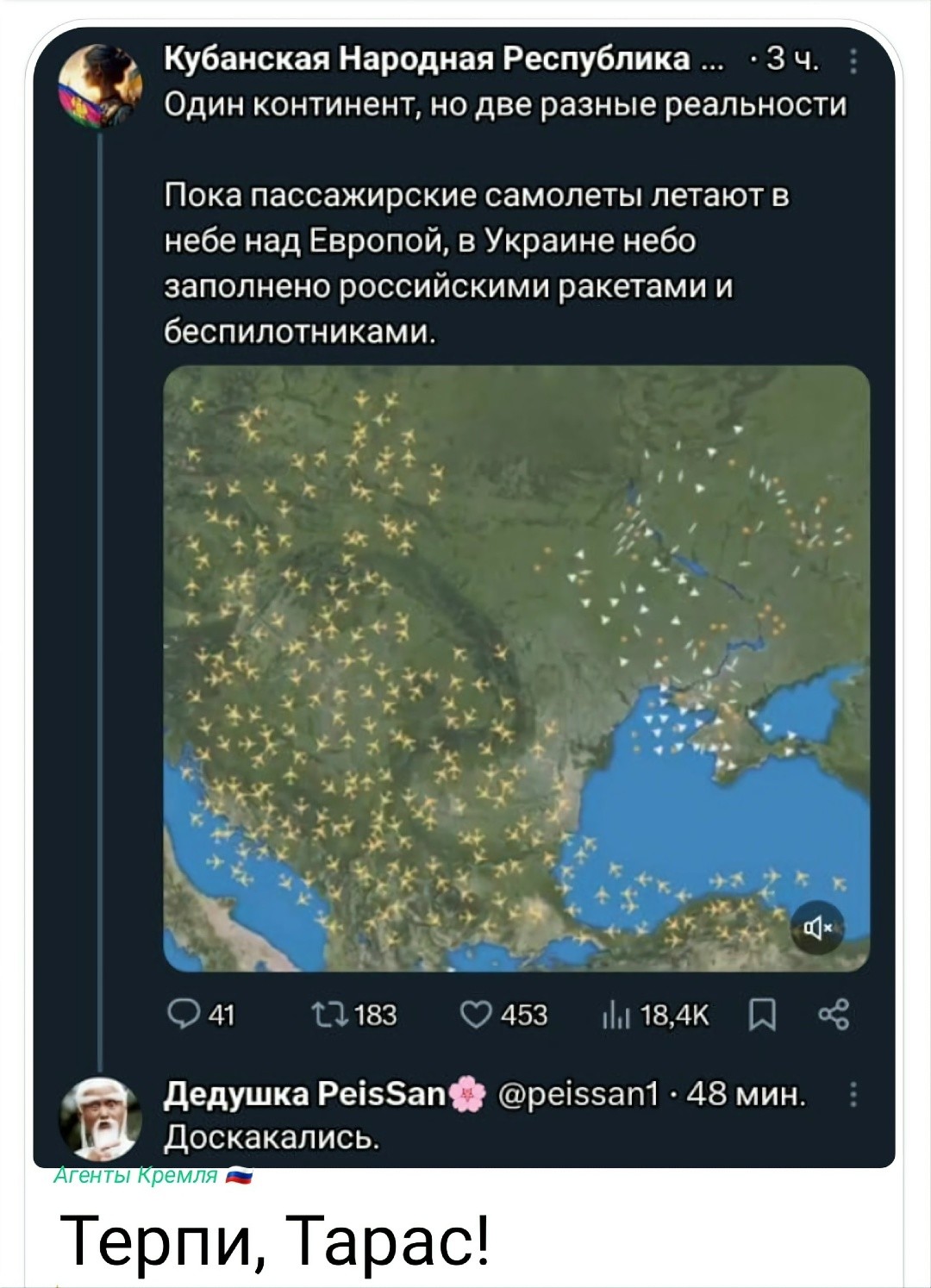Click the Агенты Кремля watermark label
The width and height of the screenshot is (931, 1288).
point(135,1176)
